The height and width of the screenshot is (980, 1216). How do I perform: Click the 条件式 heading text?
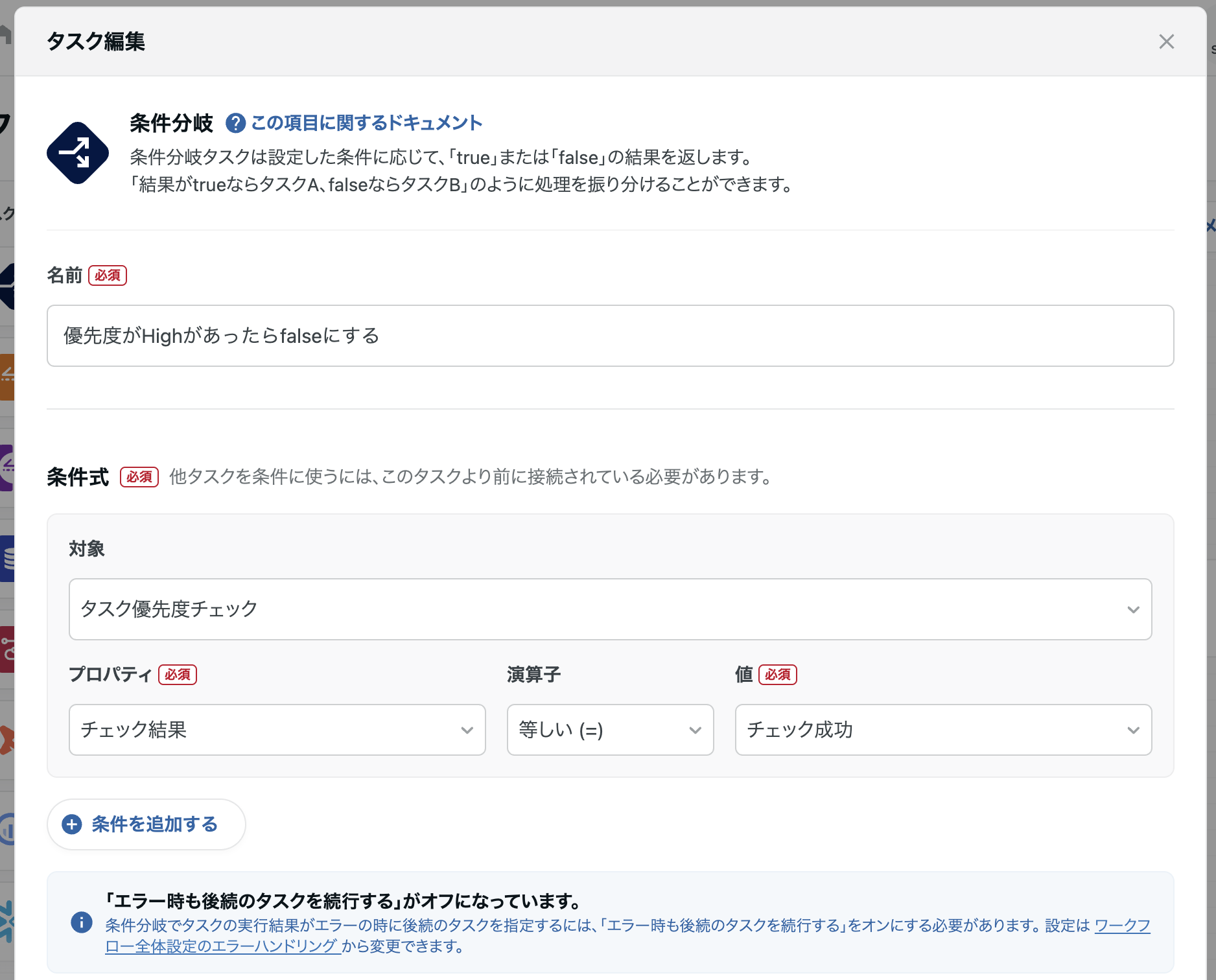coord(78,477)
